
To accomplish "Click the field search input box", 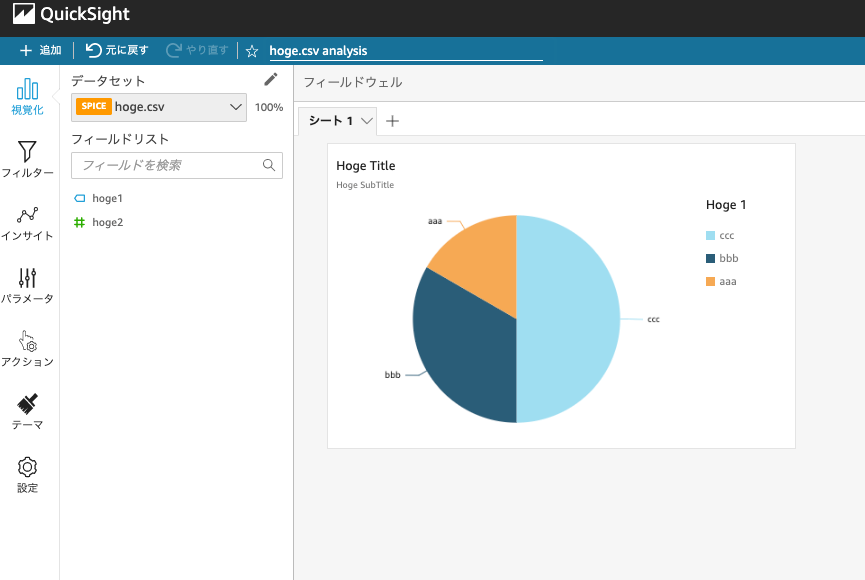I will click(x=168, y=165).
